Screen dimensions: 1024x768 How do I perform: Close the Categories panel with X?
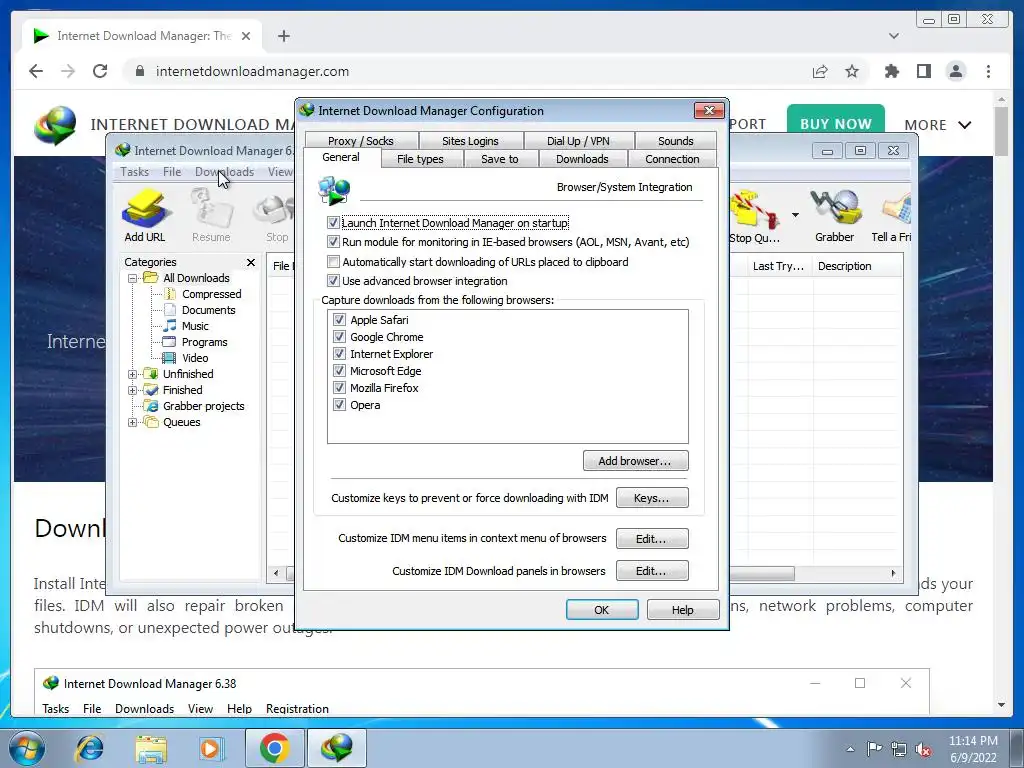click(x=251, y=262)
